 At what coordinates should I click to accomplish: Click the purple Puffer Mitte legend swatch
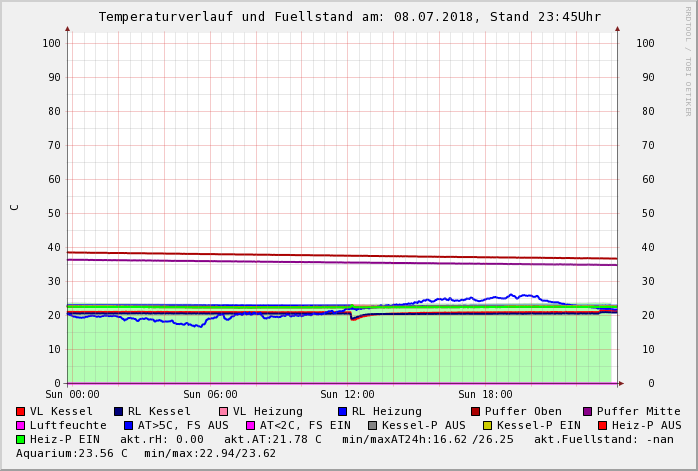[x=588, y=411]
